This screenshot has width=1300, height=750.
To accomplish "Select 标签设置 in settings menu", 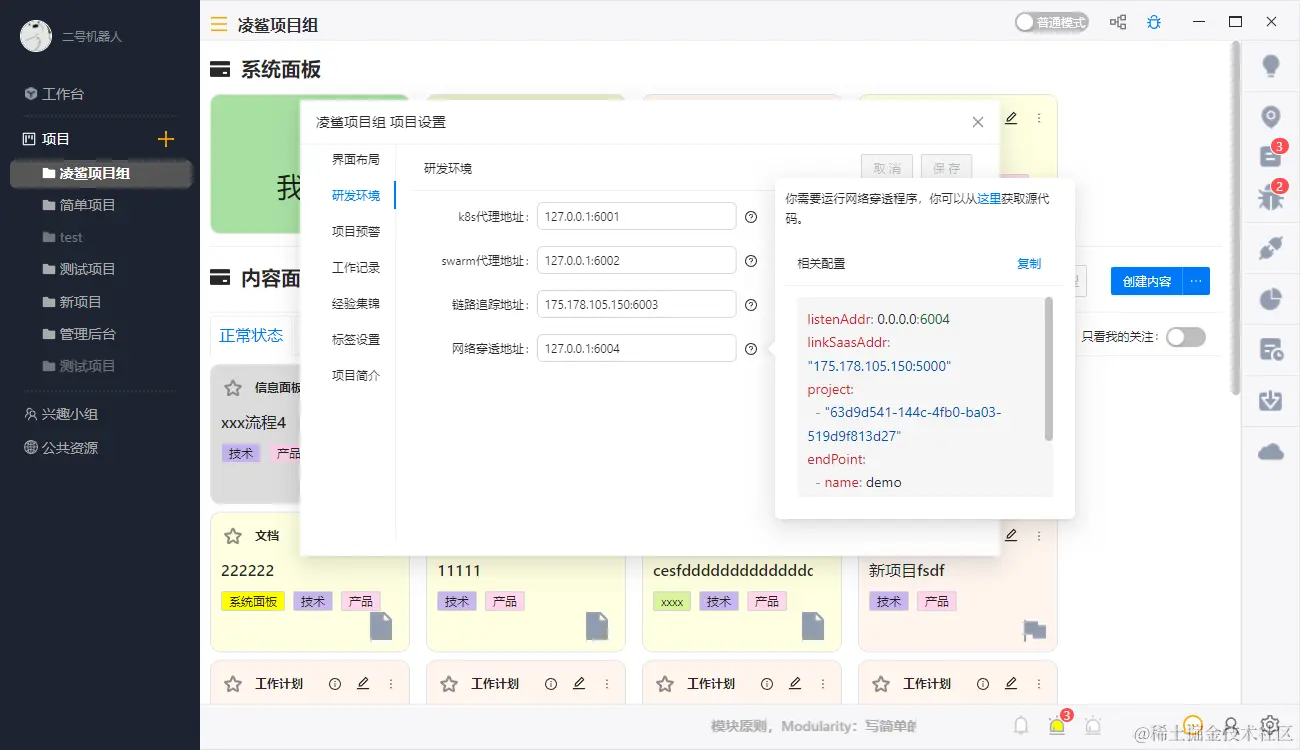I will point(356,339).
